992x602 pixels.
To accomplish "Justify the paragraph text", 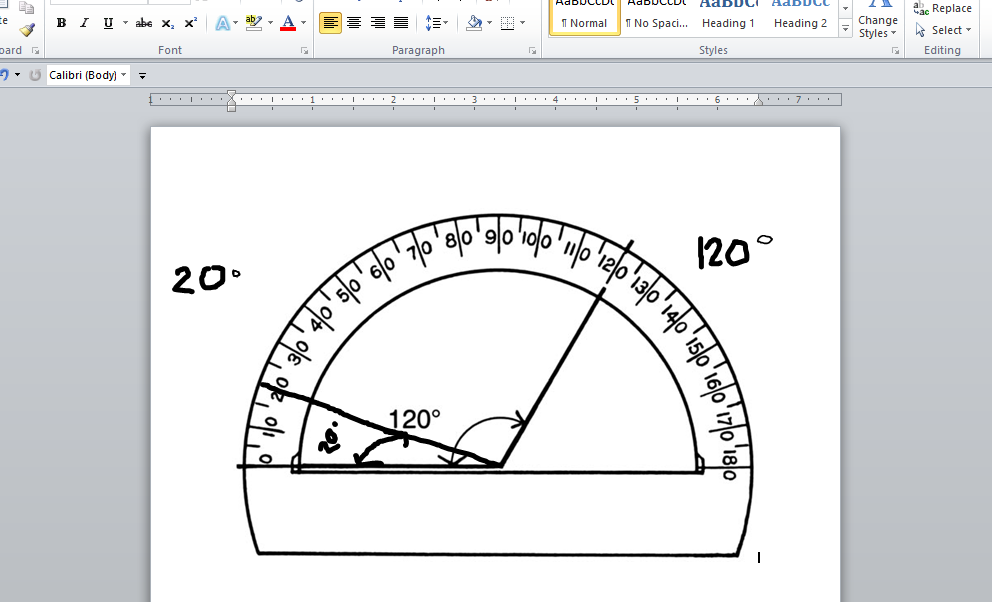I will pos(401,23).
